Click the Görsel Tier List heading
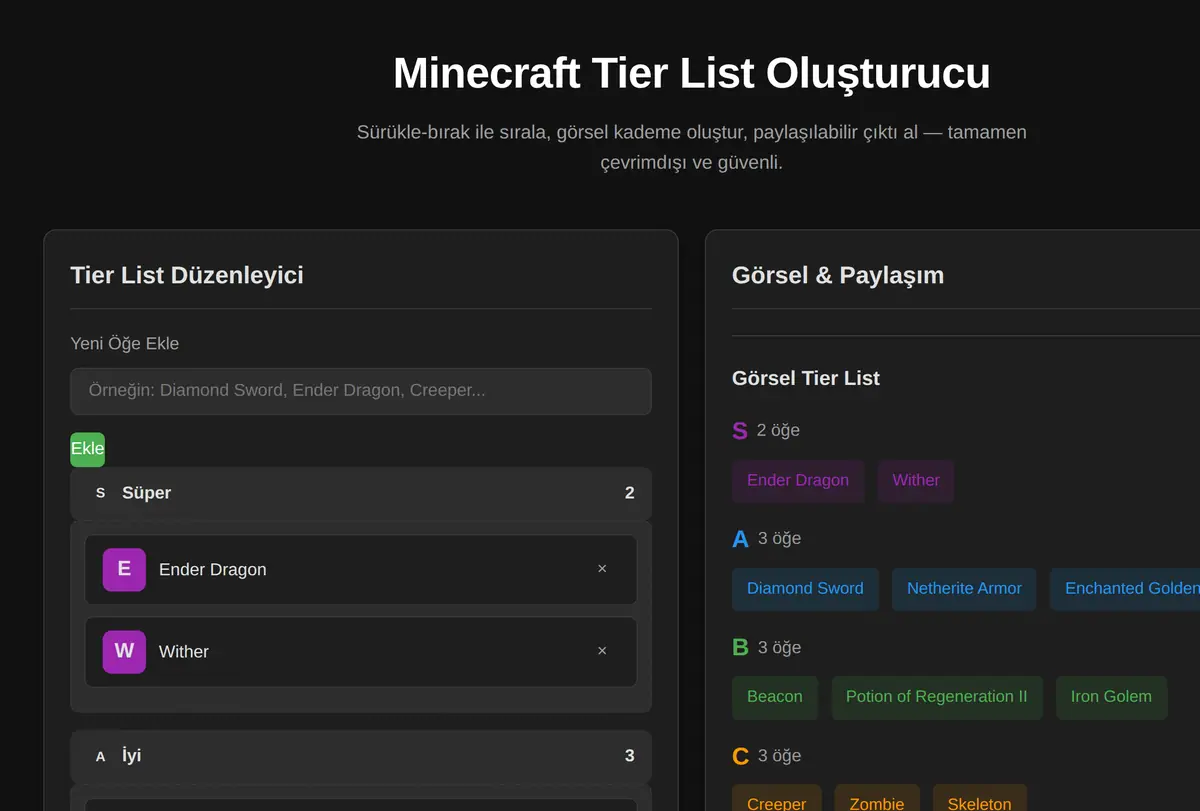The width and height of the screenshot is (1200, 811). click(806, 378)
